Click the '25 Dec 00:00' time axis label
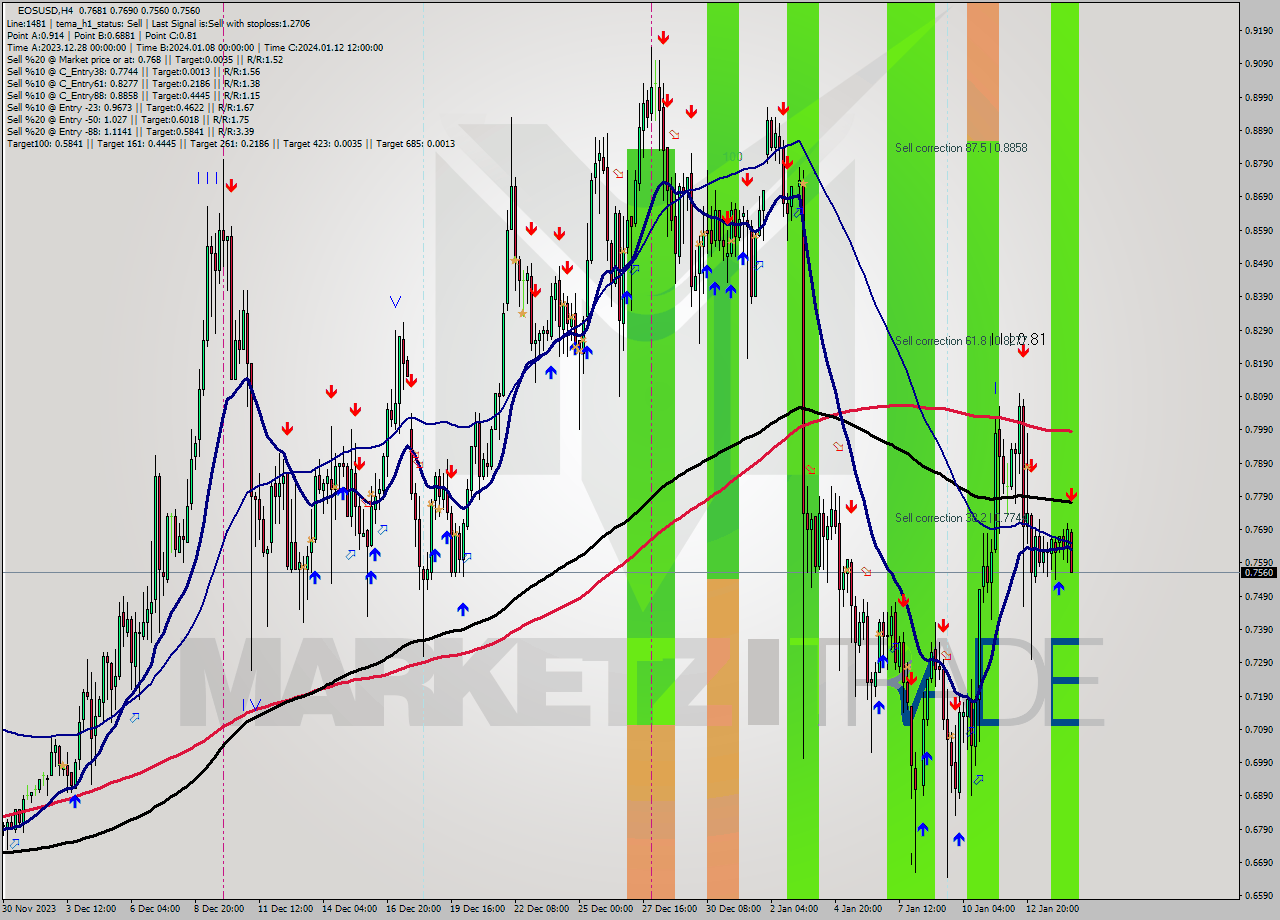The image size is (1280, 920). click(605, 909)
